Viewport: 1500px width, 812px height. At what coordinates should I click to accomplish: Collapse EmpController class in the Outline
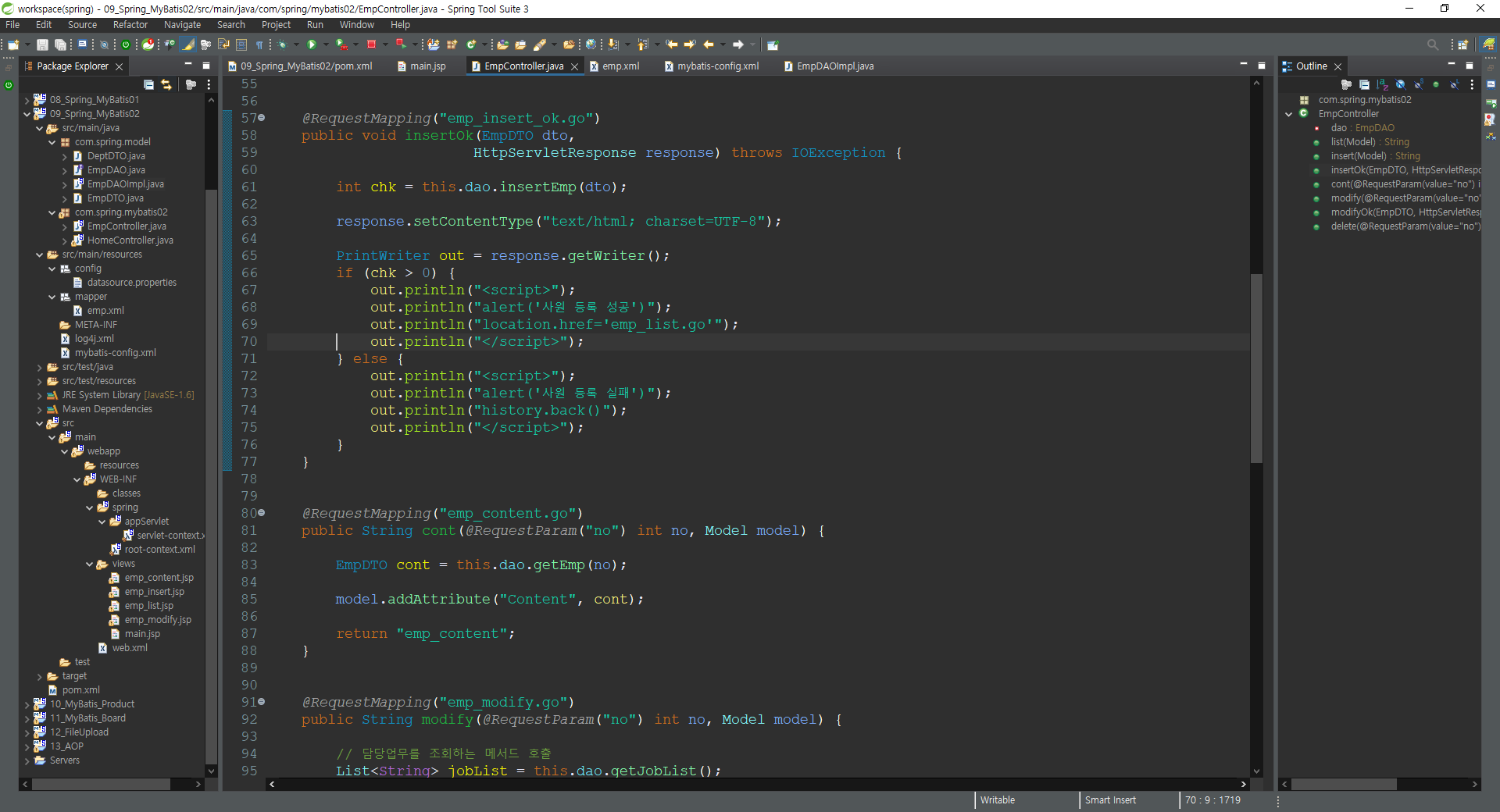pos(1288,114)
